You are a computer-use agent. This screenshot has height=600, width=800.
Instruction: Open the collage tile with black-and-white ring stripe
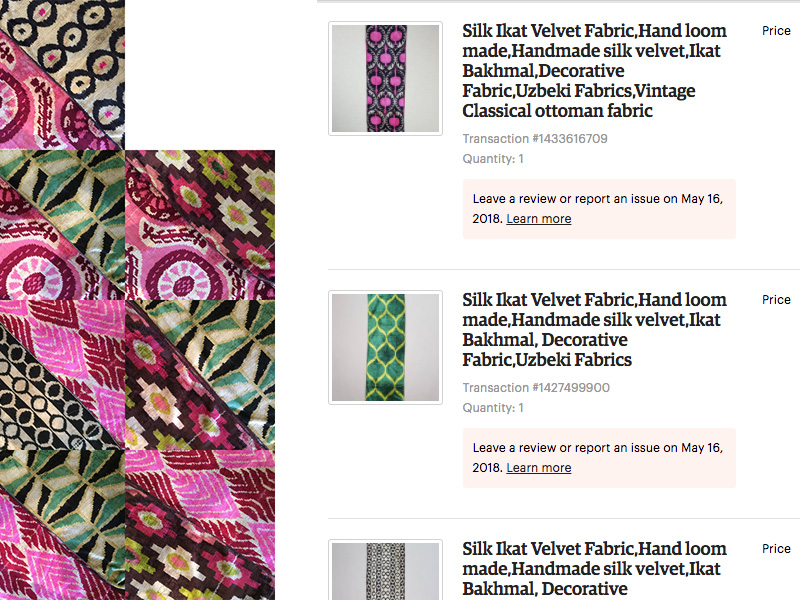(x=62, y=375)
